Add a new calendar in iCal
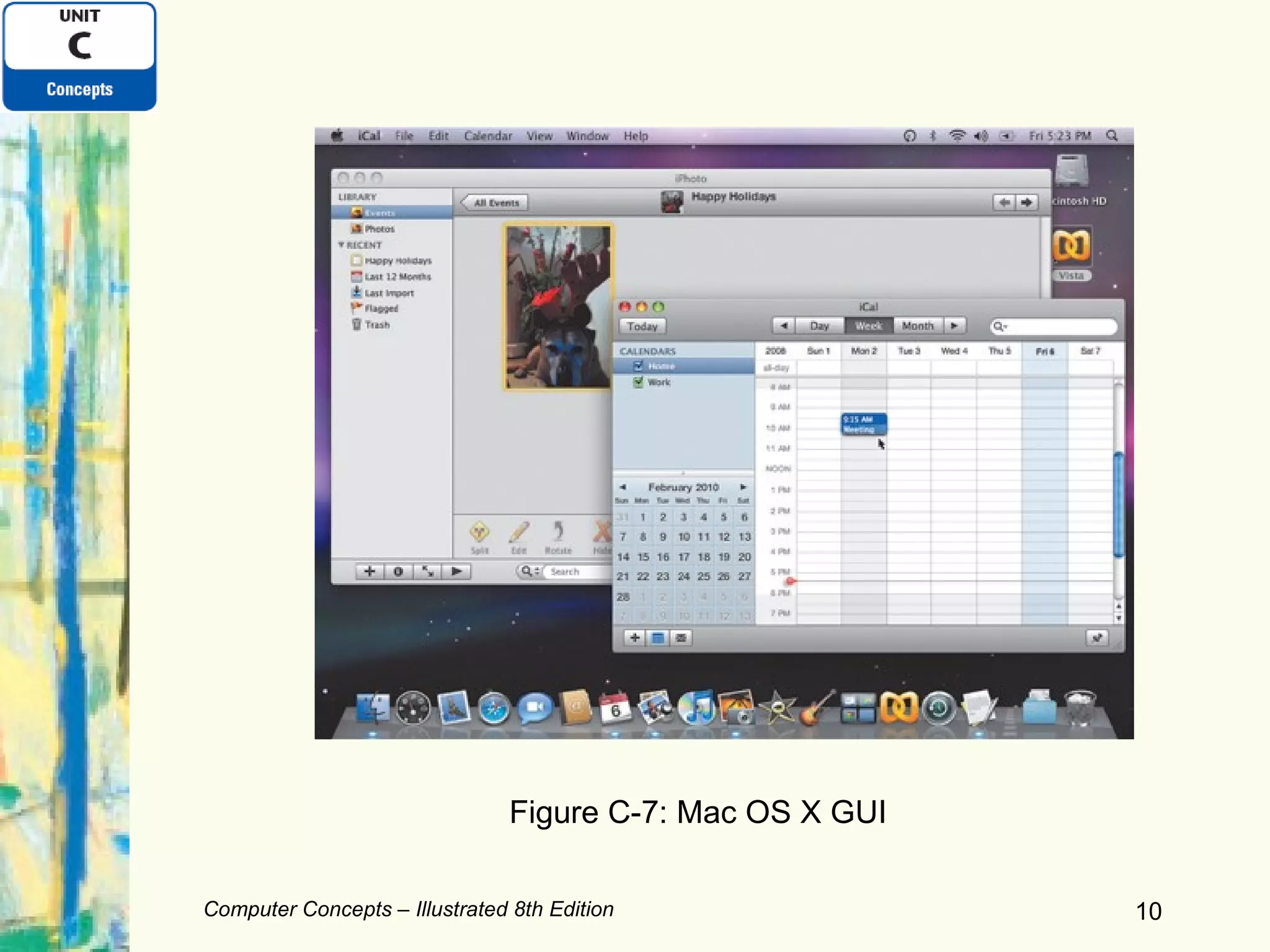 634,638
